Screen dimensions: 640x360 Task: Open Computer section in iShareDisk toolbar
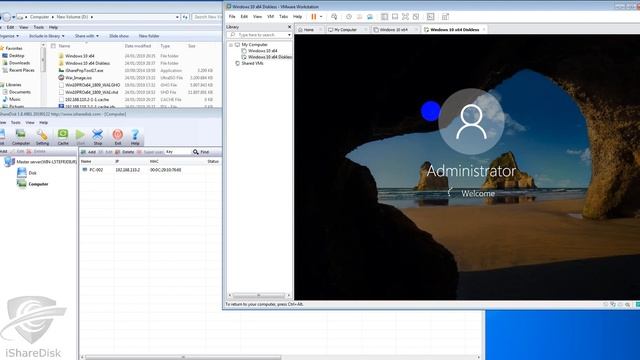(x=21, y=137)
